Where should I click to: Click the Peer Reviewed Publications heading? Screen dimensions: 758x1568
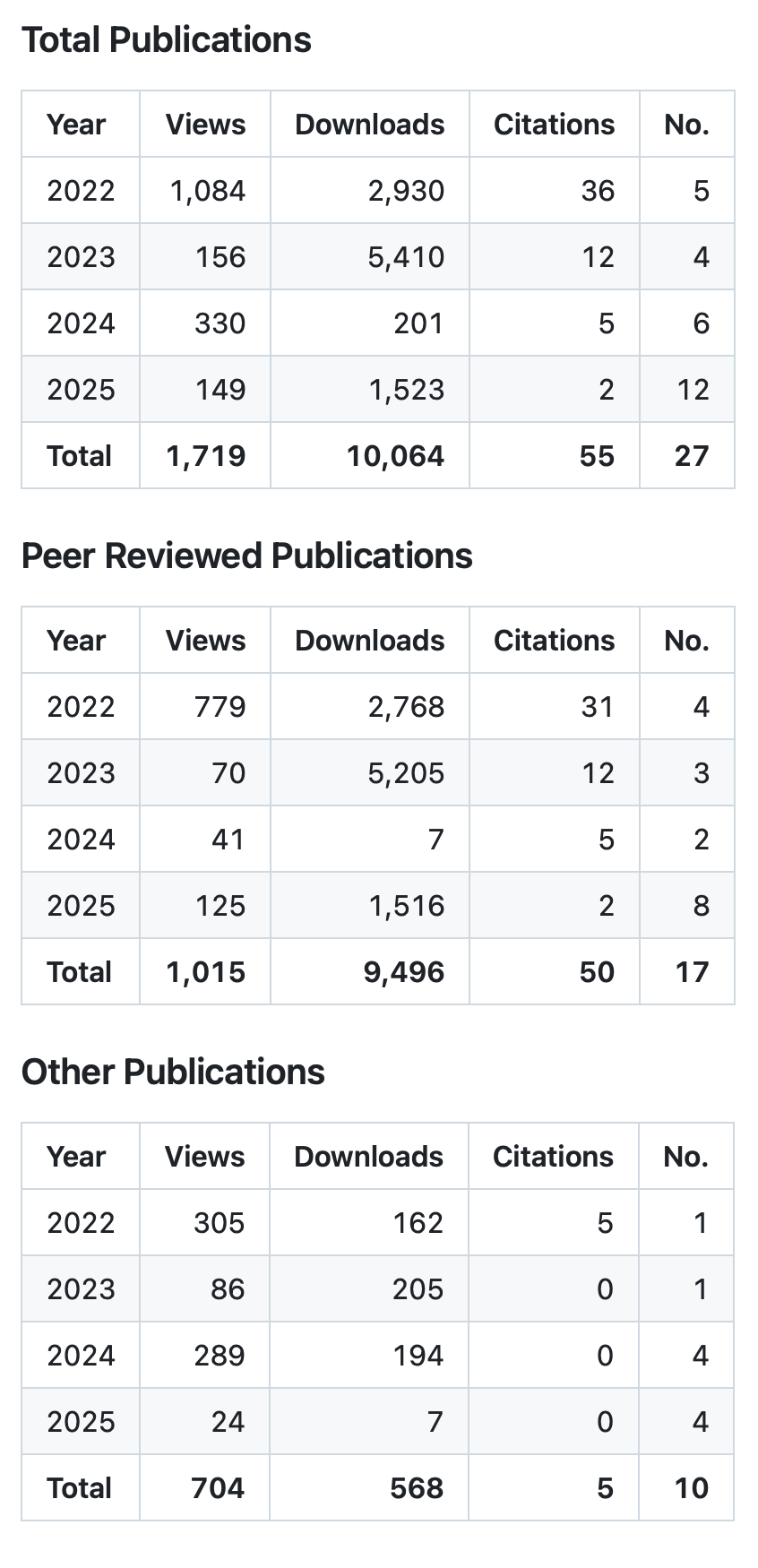[x=246, y=556]
